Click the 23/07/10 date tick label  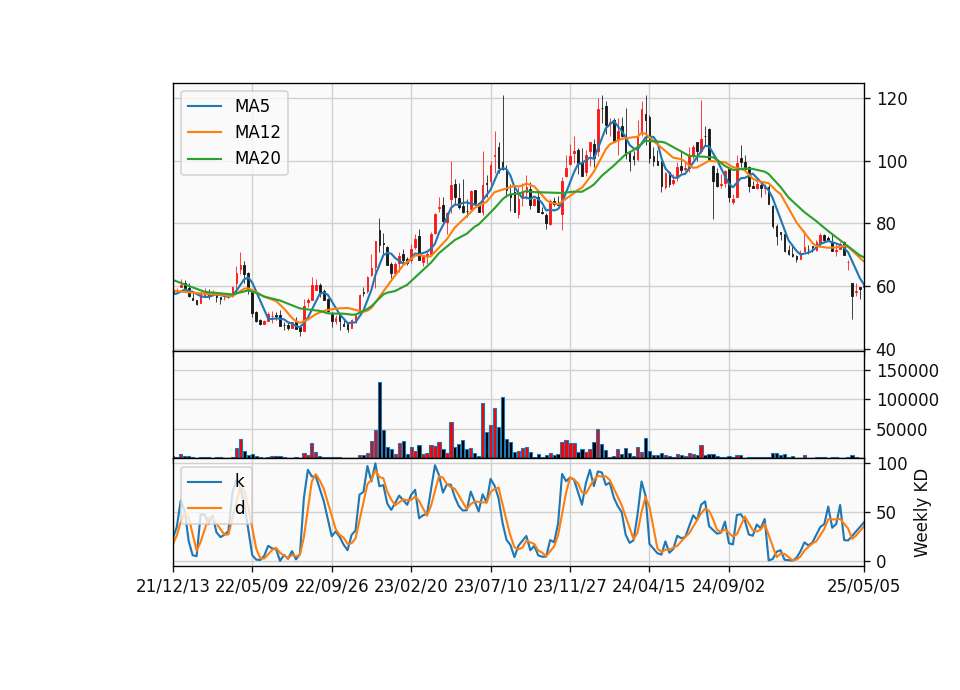[x=490, y=586]
